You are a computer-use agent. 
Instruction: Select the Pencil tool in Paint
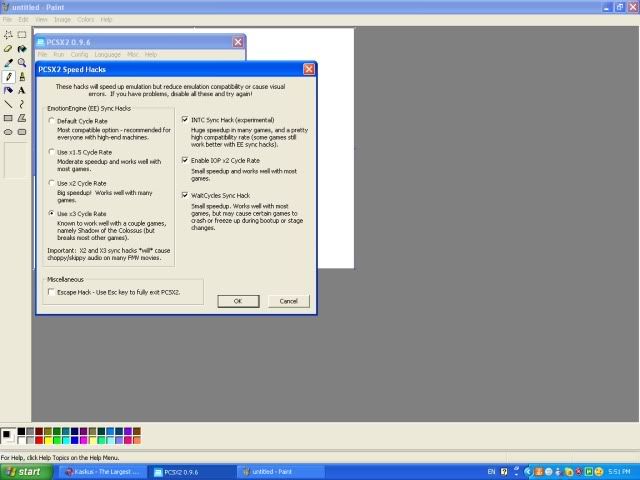[x=8, y=76]
